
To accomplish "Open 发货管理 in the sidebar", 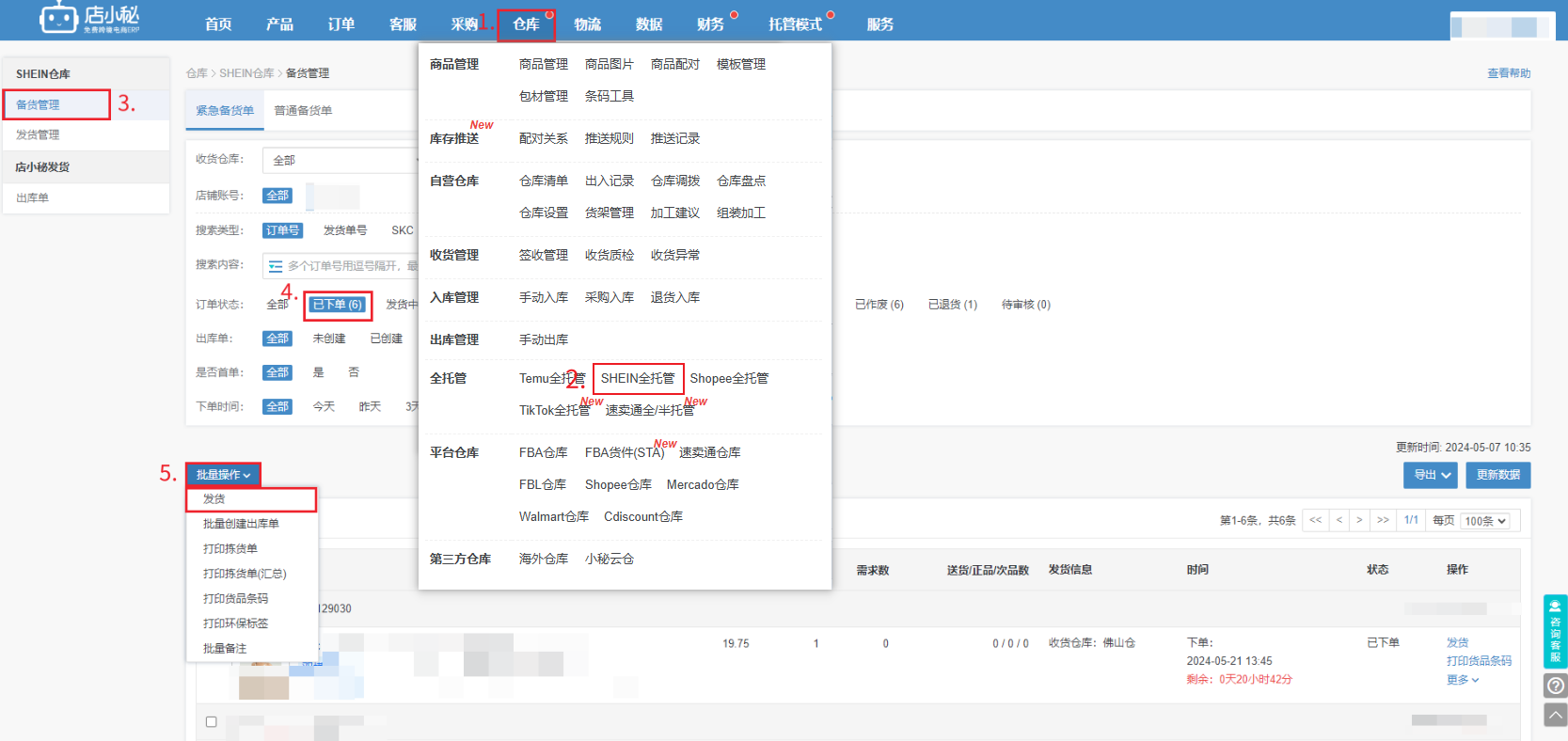I will 38,134.
